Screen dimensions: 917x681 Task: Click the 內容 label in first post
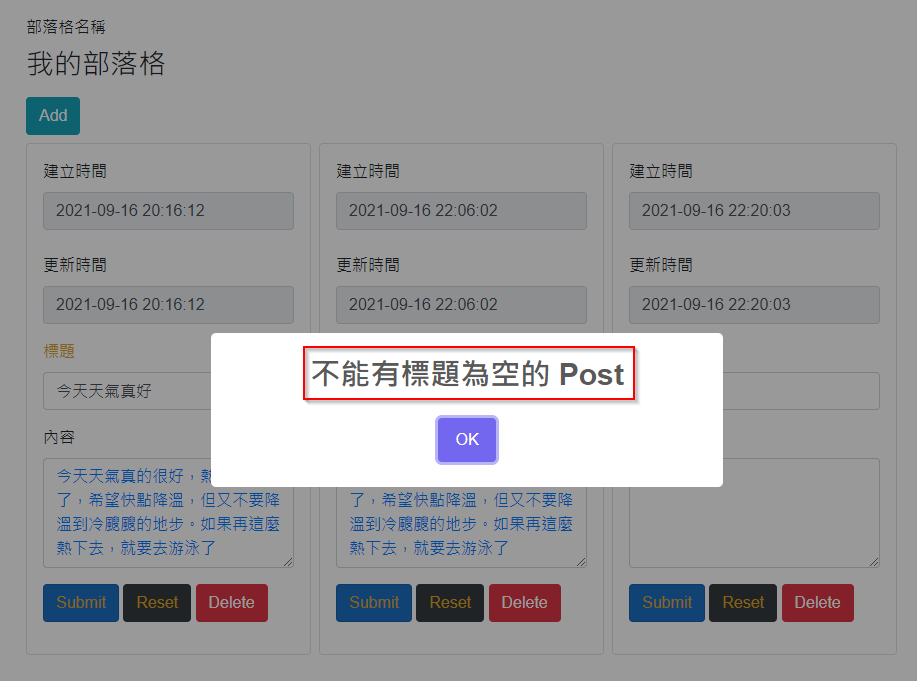coord(59,437)
